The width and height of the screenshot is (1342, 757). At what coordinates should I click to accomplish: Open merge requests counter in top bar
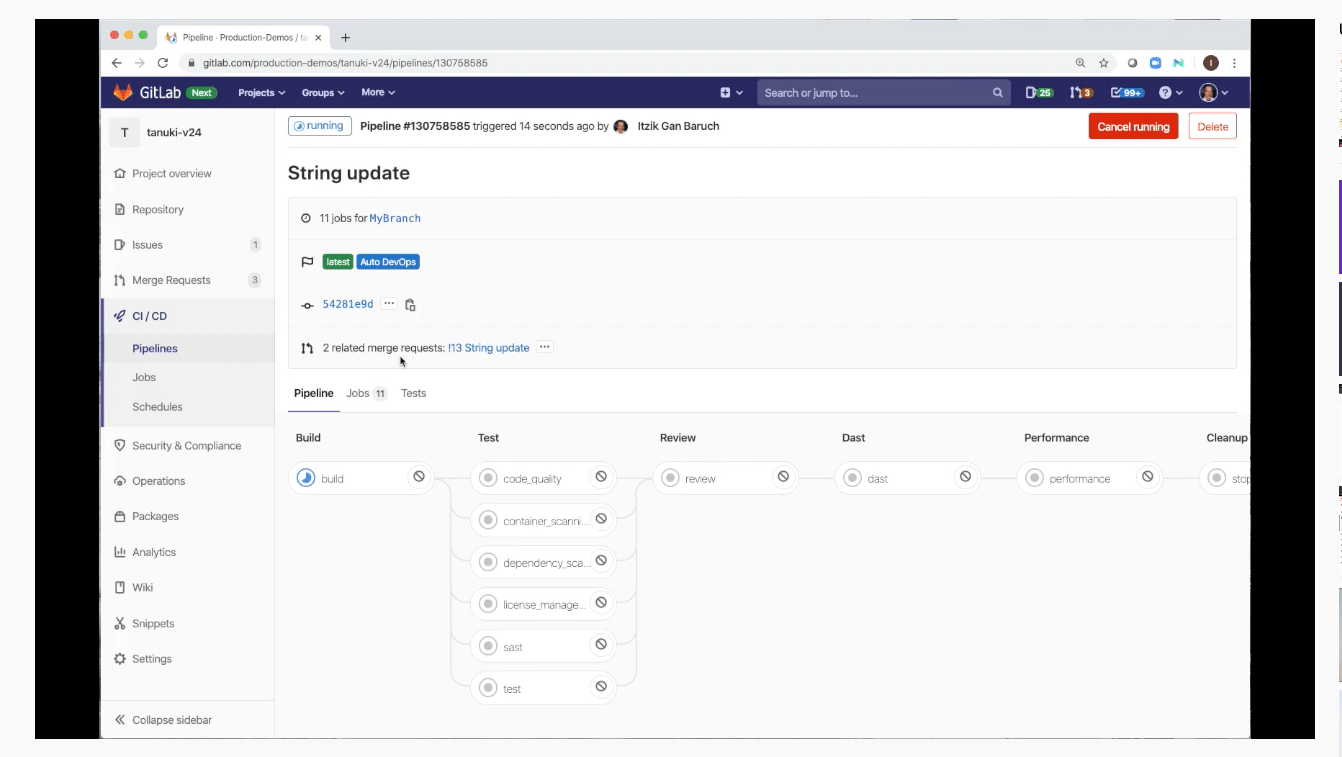click(x=1081, y=92)
